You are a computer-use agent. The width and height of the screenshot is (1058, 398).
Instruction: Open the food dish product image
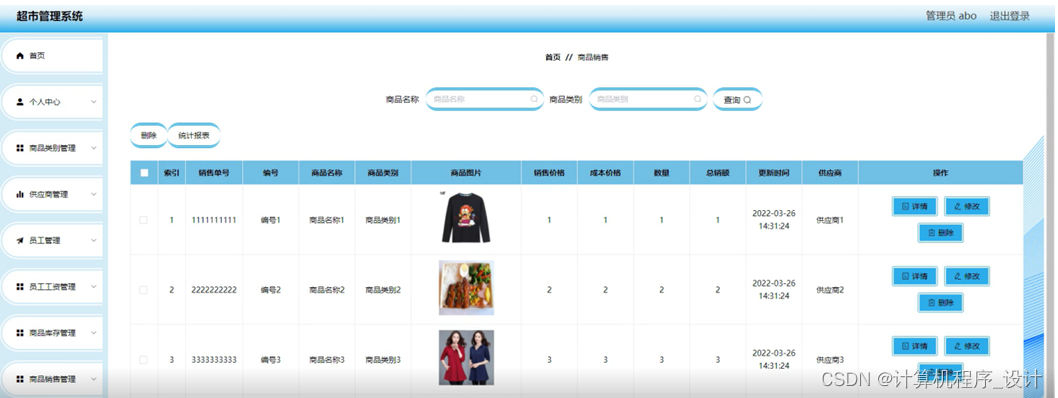pyautogui.click(x=466, y=288)
